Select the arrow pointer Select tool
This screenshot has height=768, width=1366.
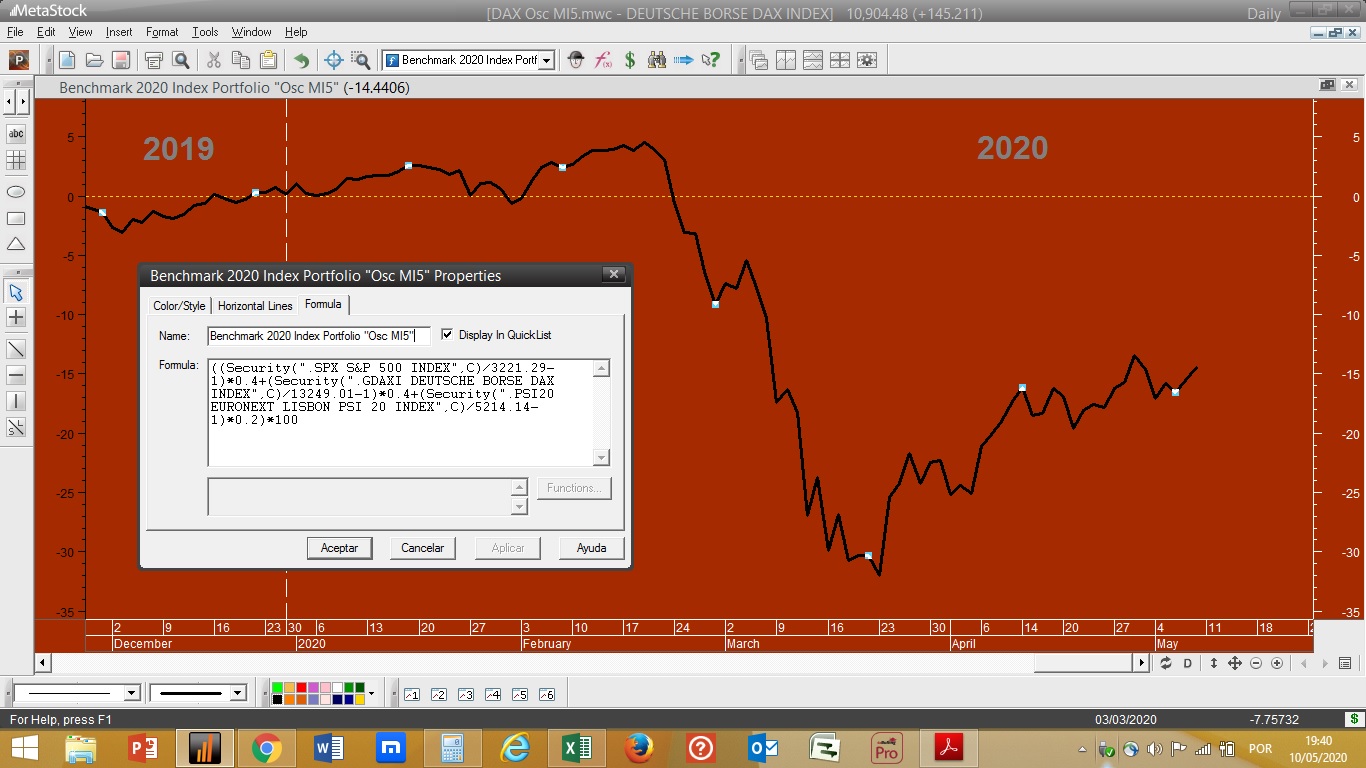[x=16, y=292]
